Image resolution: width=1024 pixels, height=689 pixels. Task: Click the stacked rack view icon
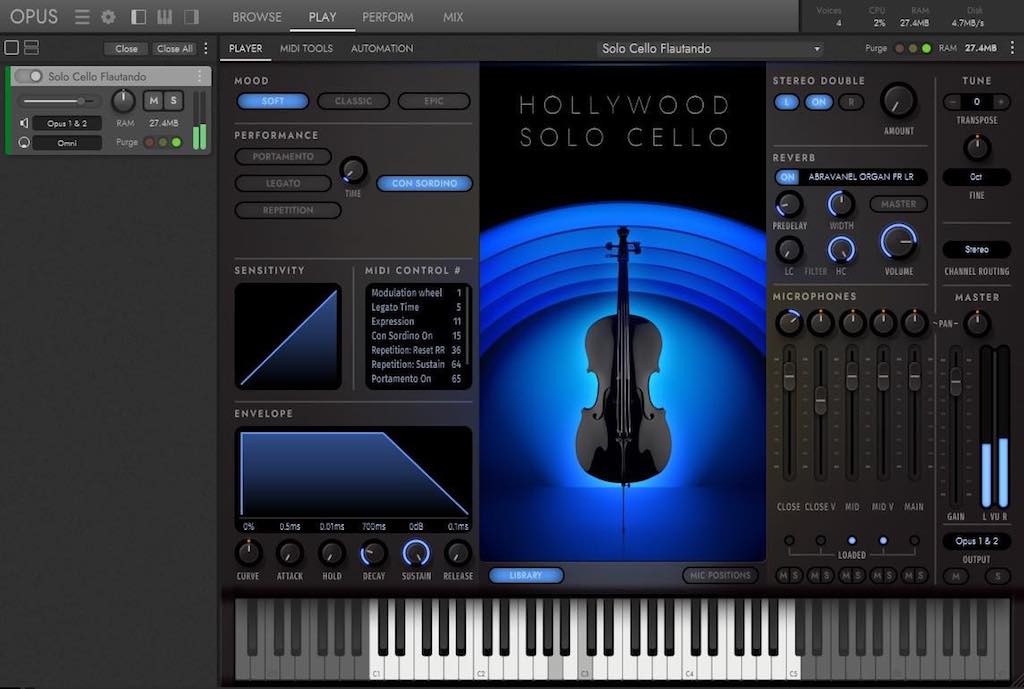(x=31, y=48)
